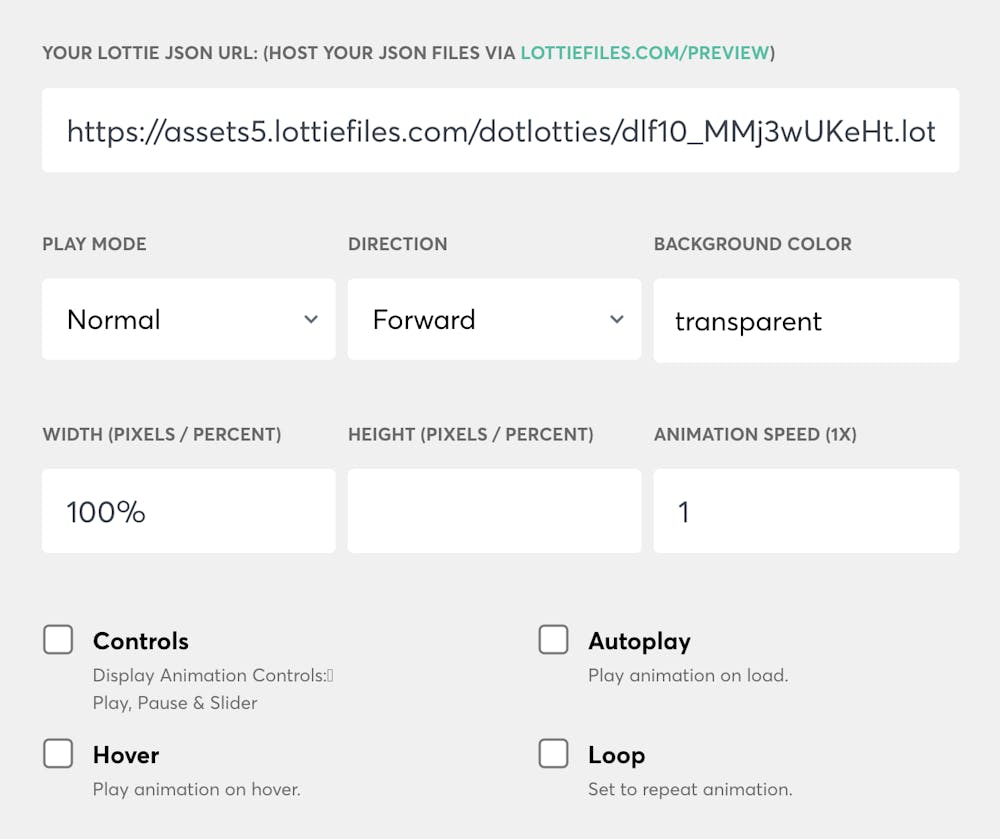Click the chevron arrow in Play Mode select
Viewport: 1000px width, 839px height.
coord(311,320)
